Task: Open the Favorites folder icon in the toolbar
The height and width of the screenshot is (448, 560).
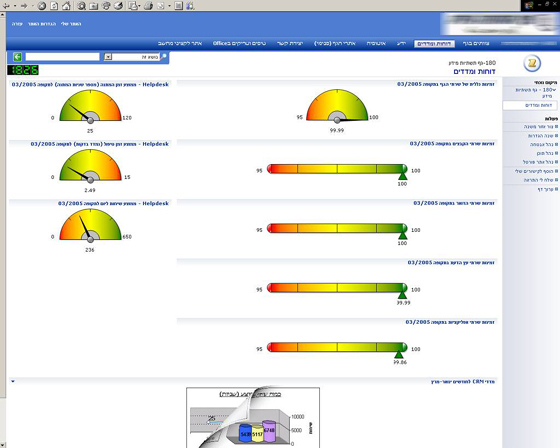Action: point(94,6)
